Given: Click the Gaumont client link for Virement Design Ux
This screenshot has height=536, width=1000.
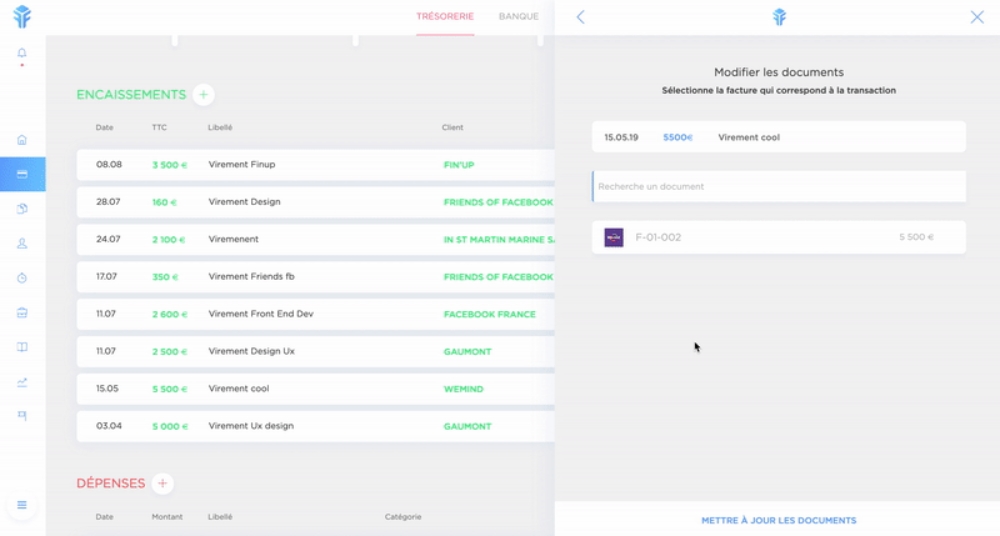Looking at the screenshot, I should pos(467,351).
